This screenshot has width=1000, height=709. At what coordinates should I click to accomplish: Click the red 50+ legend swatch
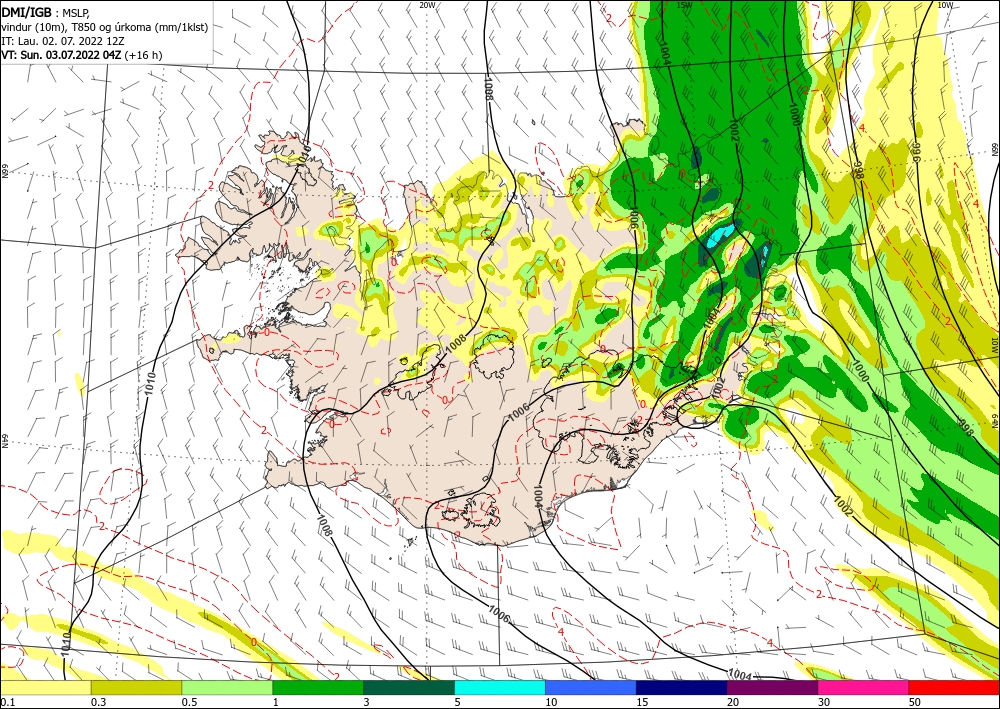pyautogui.click(x=954, y=687)
